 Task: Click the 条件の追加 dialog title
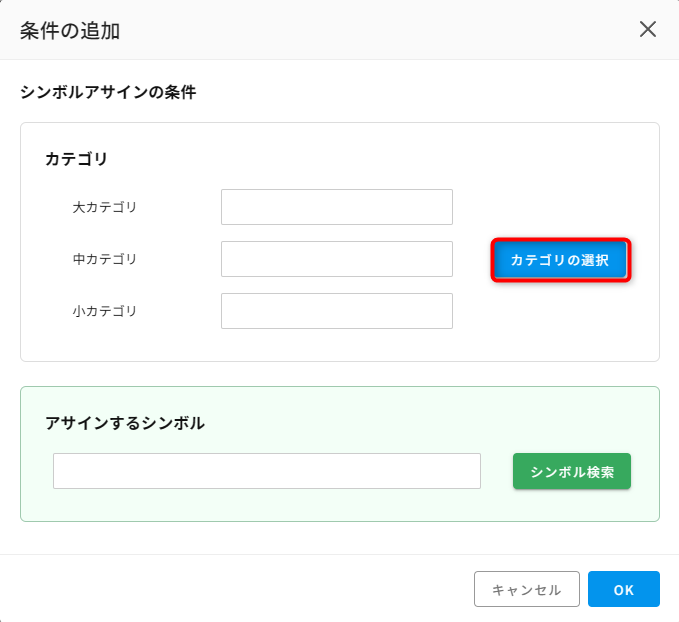coord(70,31)
